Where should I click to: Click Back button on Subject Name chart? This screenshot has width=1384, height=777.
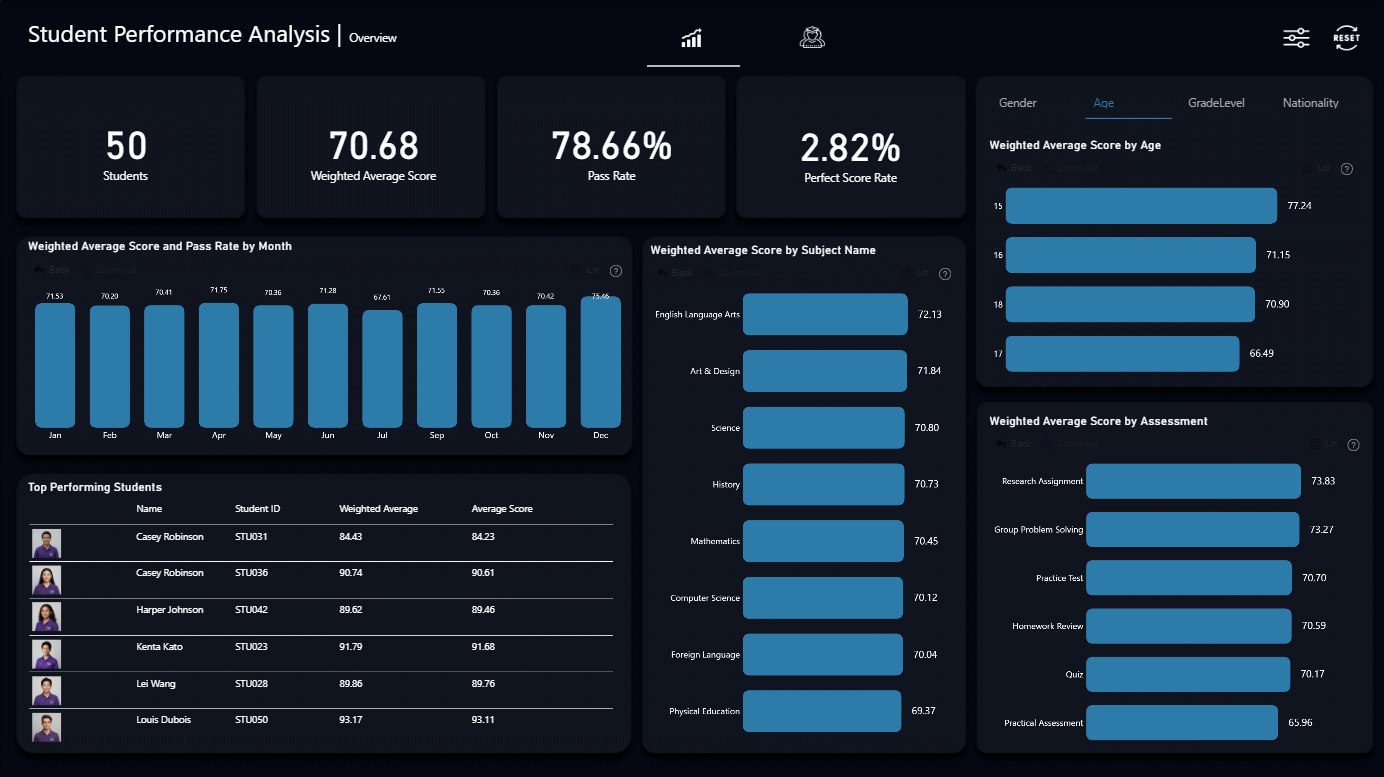(x=675, y=273)
